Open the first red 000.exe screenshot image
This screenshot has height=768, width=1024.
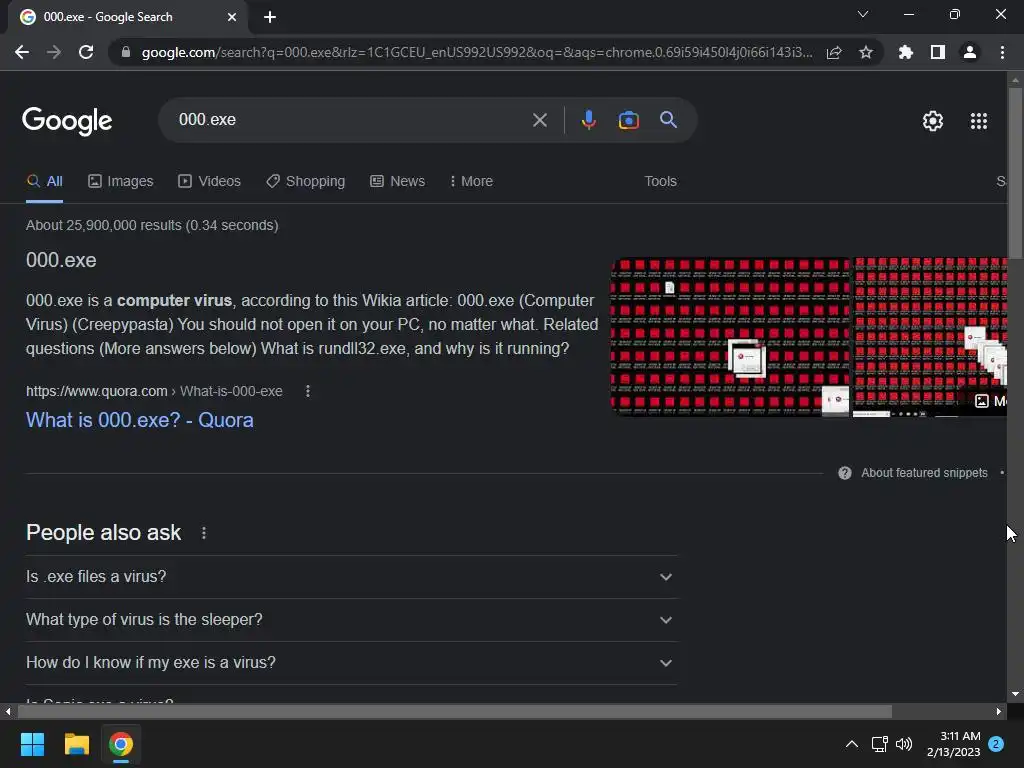(x=730, y=336)
